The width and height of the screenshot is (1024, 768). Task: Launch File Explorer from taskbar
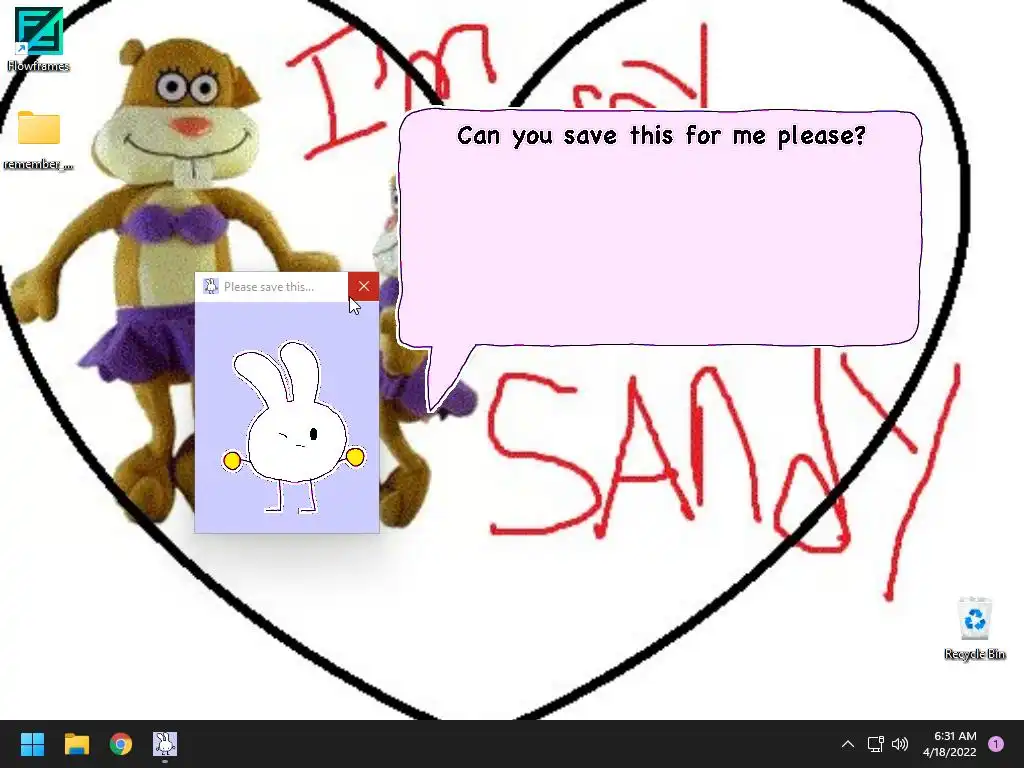[x=77, y=744]
